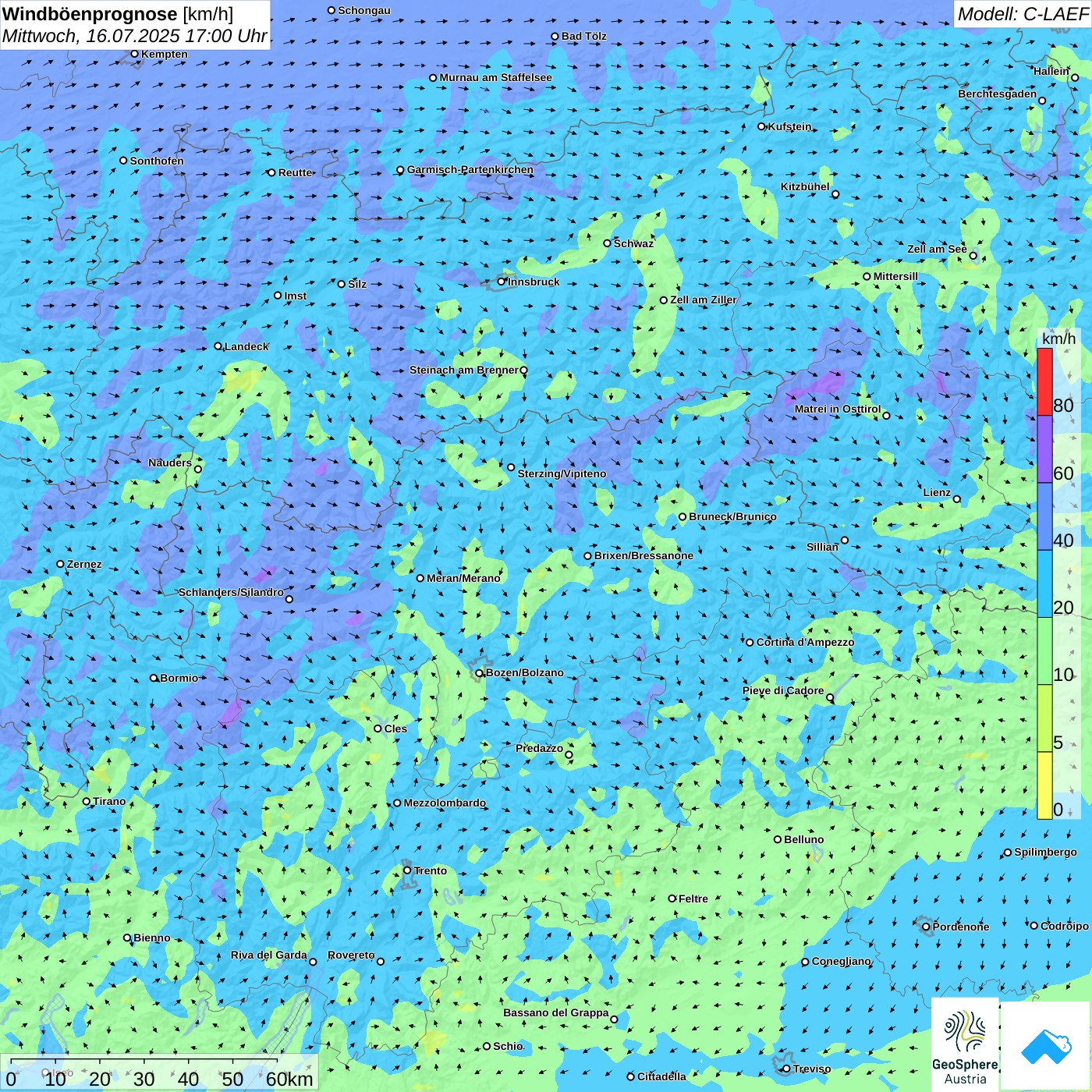Click the 'Bormio' label
Viewport: 1092px width, 1092px height.
179,678
